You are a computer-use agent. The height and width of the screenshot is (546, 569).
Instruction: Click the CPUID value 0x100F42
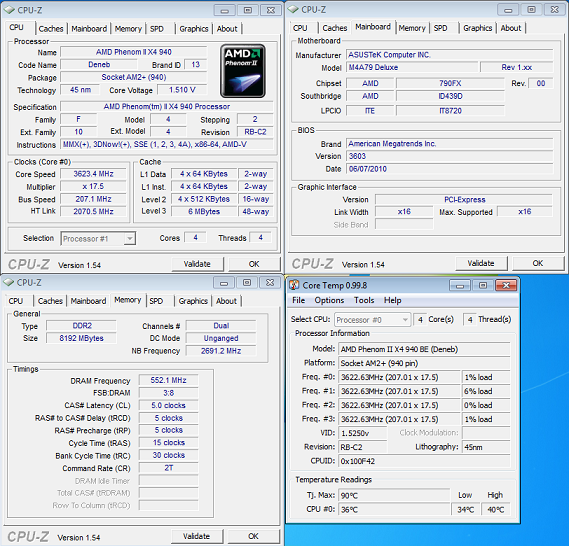coord(424,461)
